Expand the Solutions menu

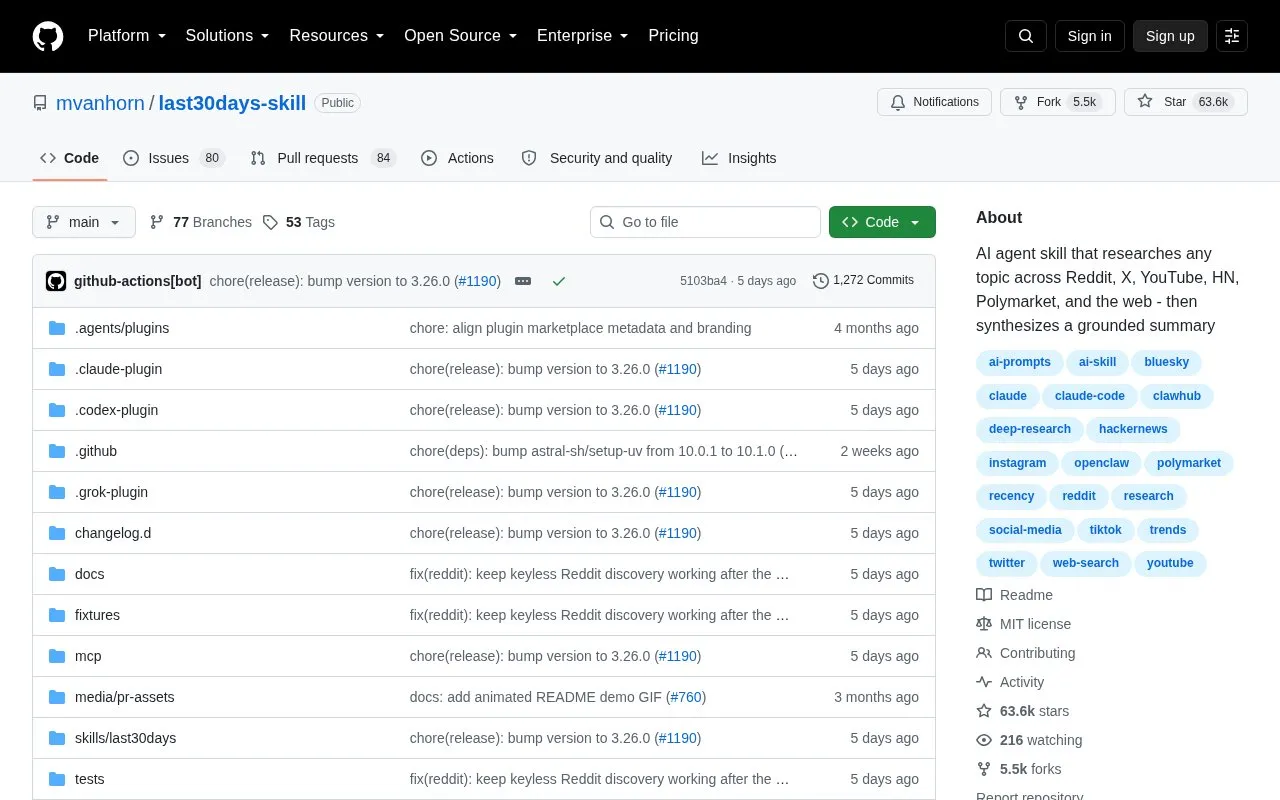(x=228, y=36)
